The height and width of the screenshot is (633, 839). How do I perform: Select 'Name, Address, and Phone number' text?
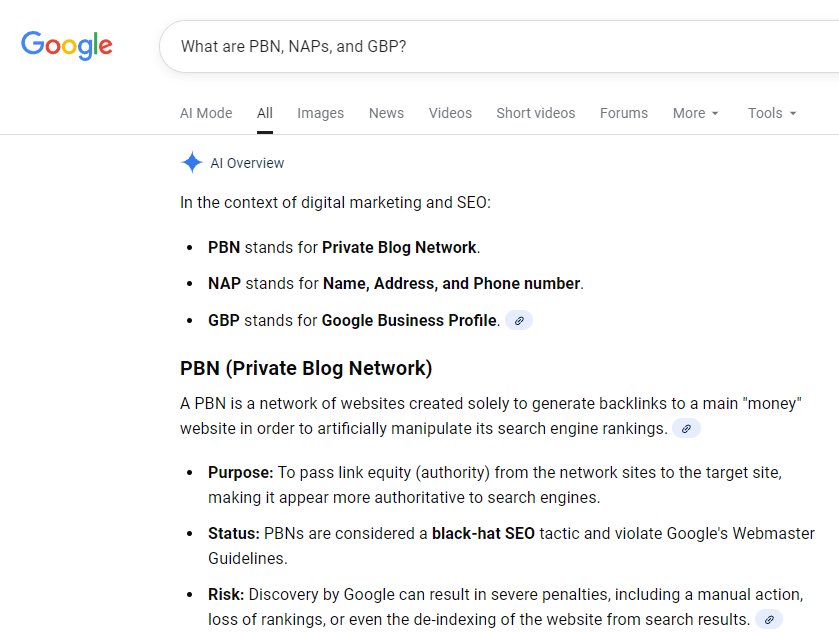point(452,284)
